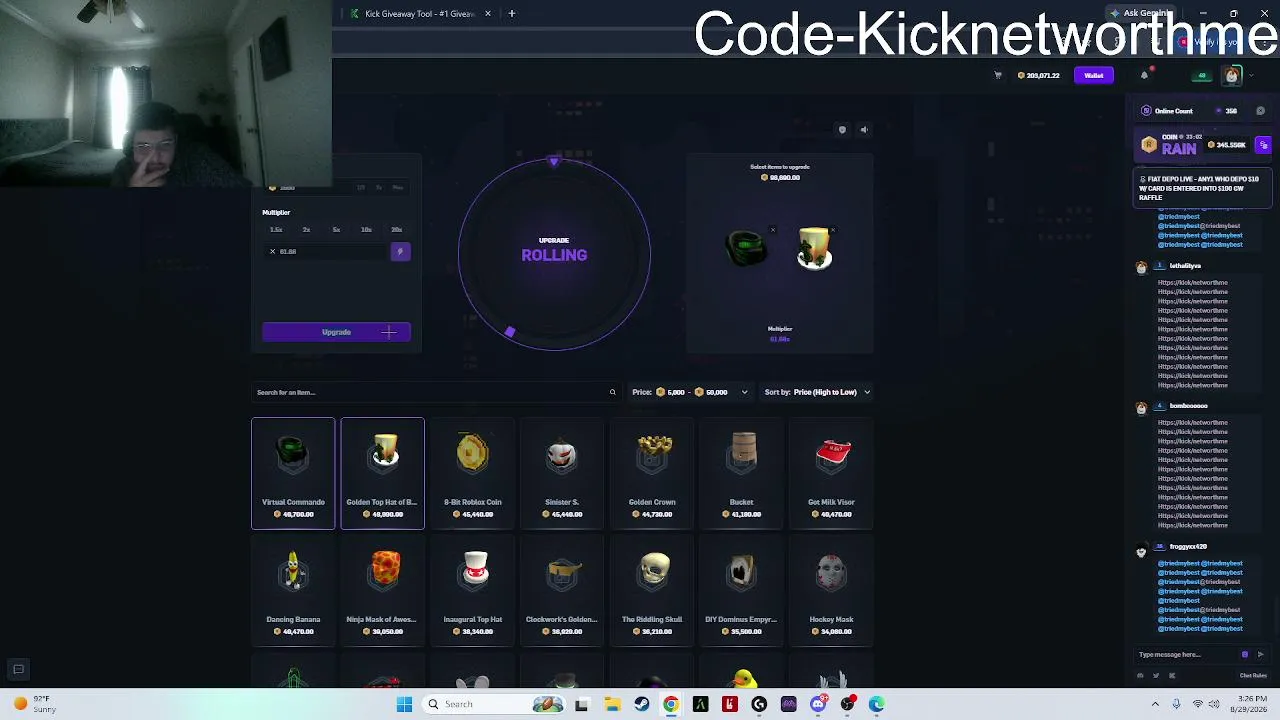
Task: Select the 20x multiplier
Action: pyautogui.click(x=396, y=230)
